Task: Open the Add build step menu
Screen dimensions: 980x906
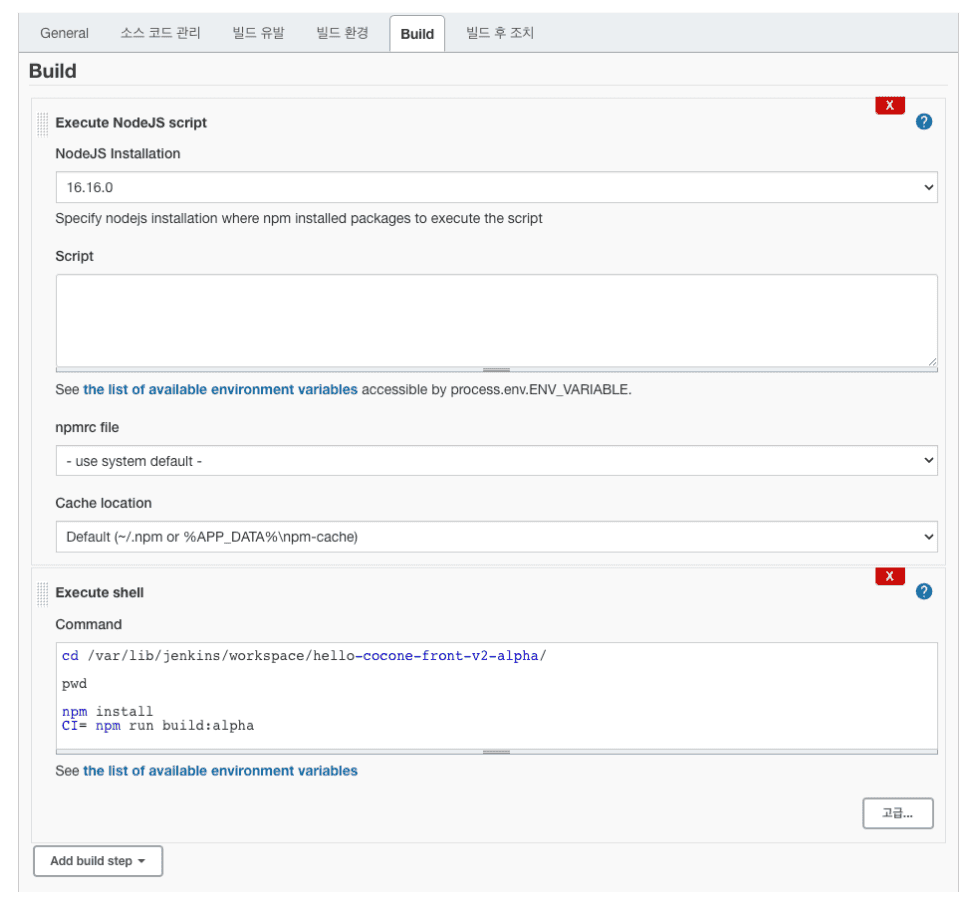Action: pyautogui.click(x=98, y=861)
